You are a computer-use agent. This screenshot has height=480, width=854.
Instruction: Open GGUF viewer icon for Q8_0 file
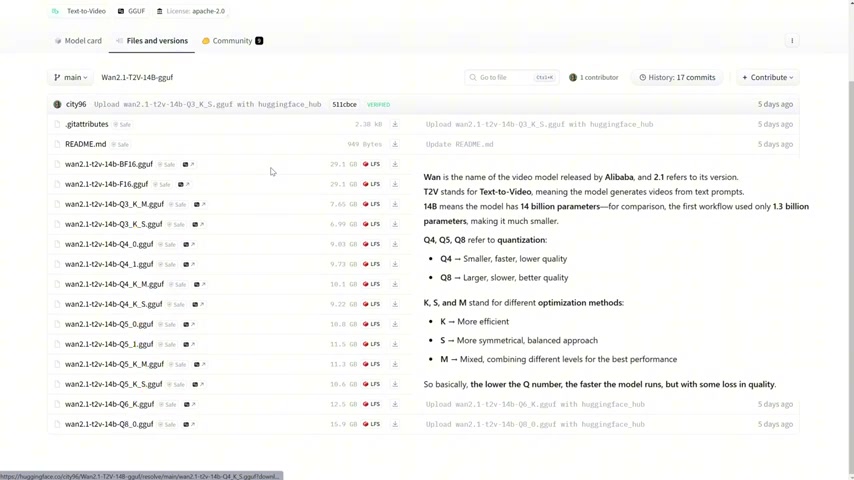[x=188, y=424]
